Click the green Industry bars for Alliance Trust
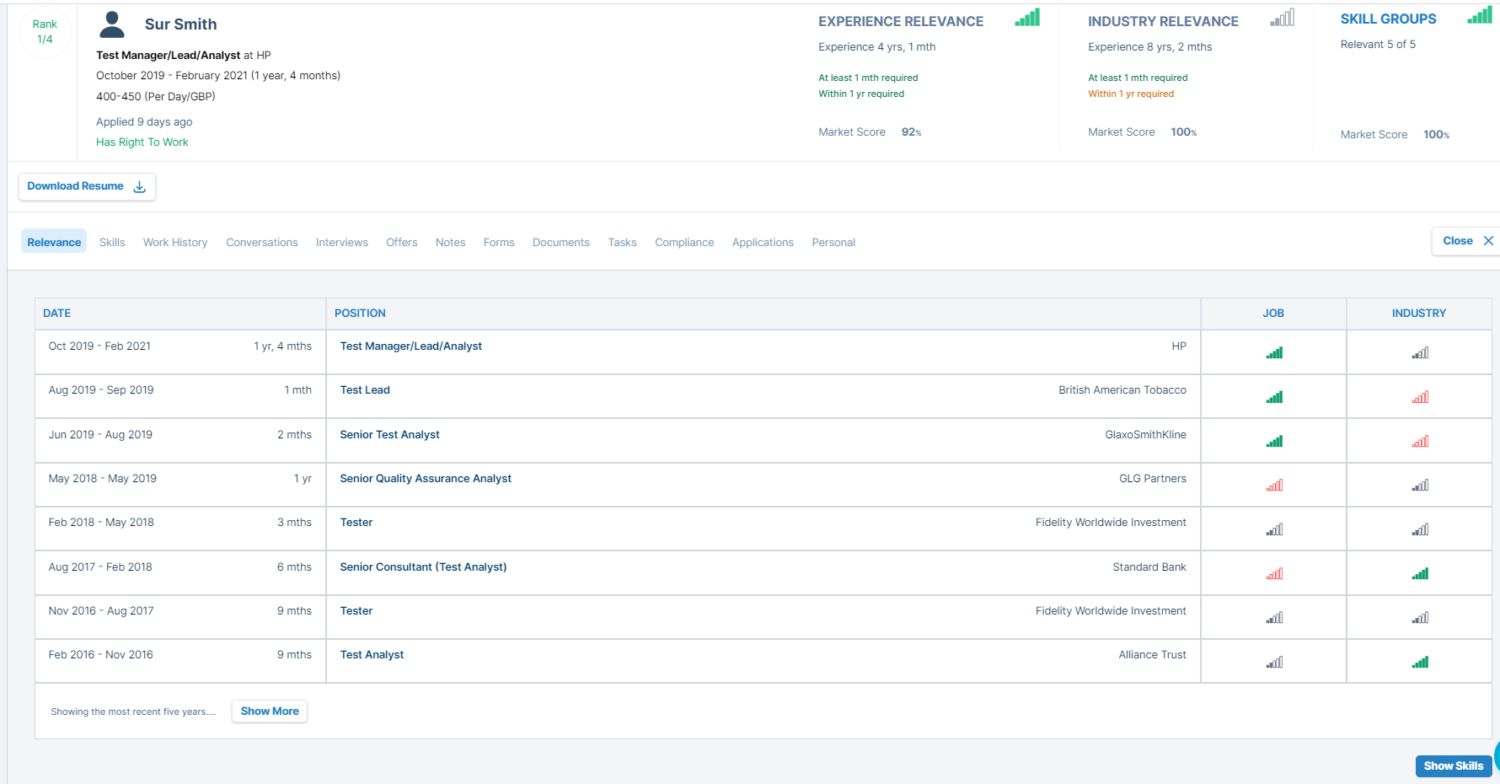 (x=1420, y=661)
